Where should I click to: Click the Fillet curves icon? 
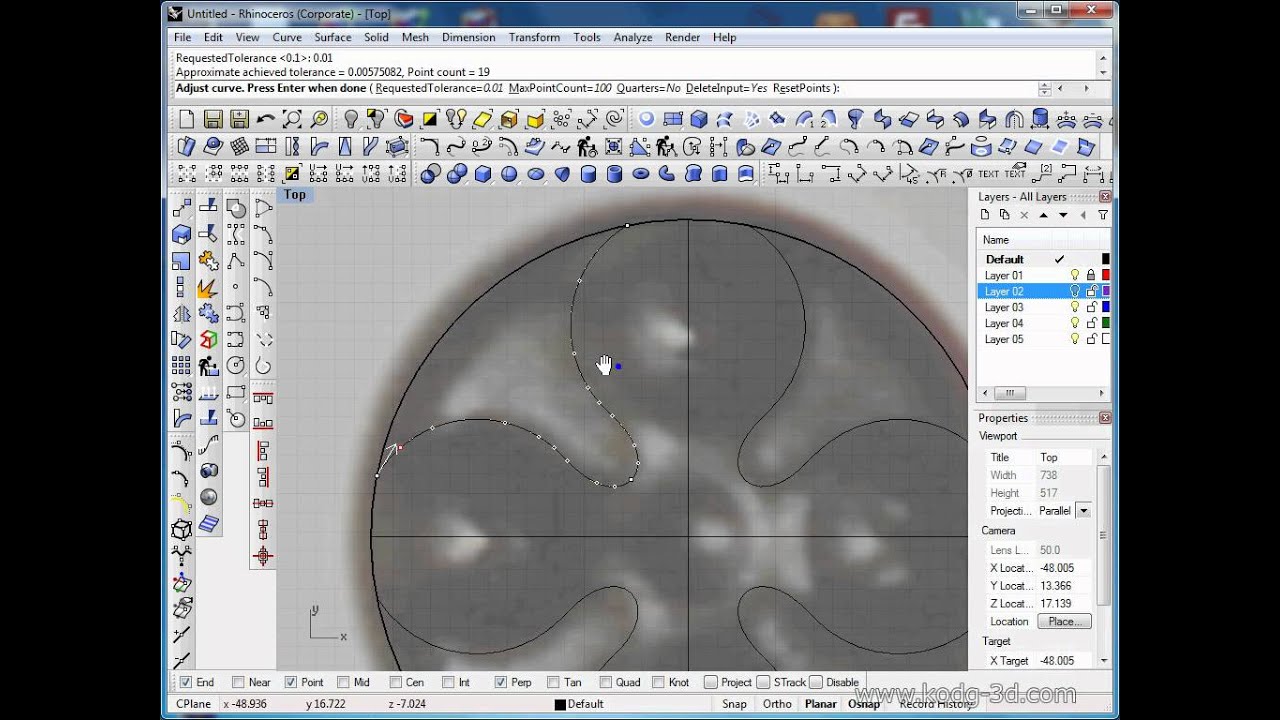pyautogui.click(x=430, y=146)
